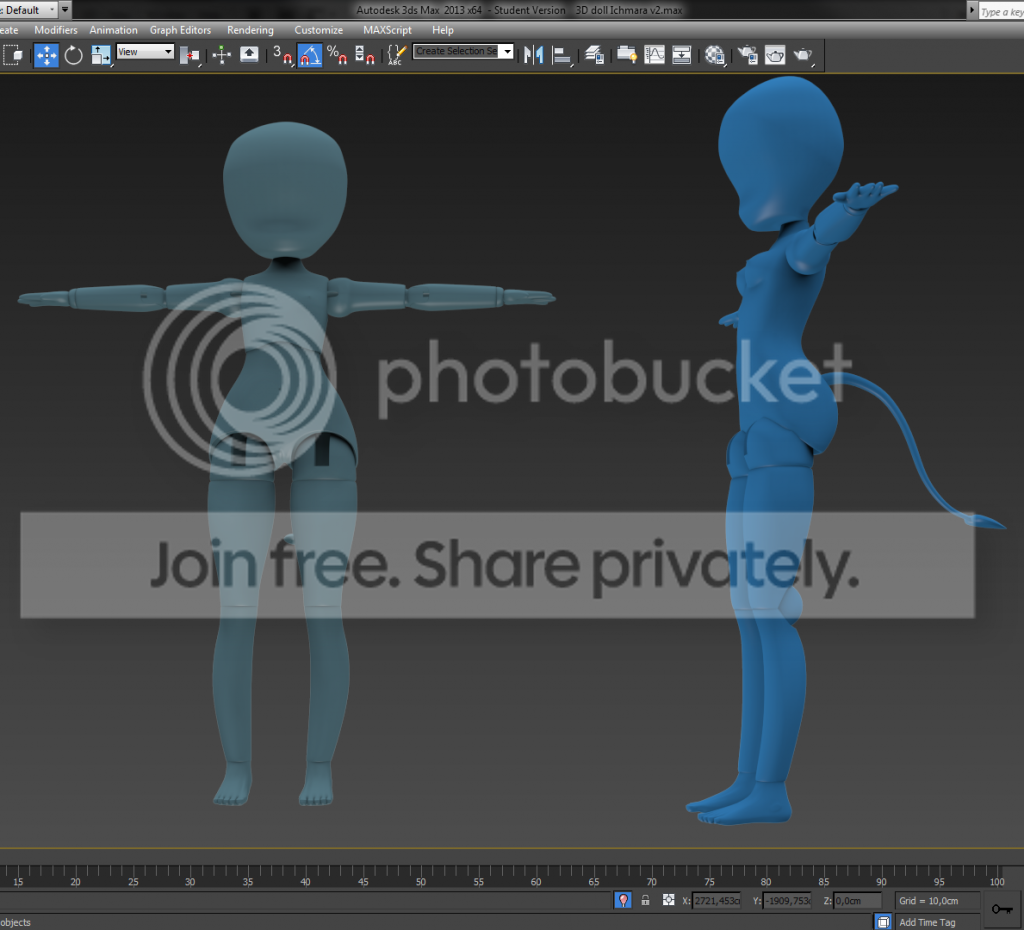Screen dimensions: 1024x930
Task: Open the Schematic View icon
Action: pos(681,55)
